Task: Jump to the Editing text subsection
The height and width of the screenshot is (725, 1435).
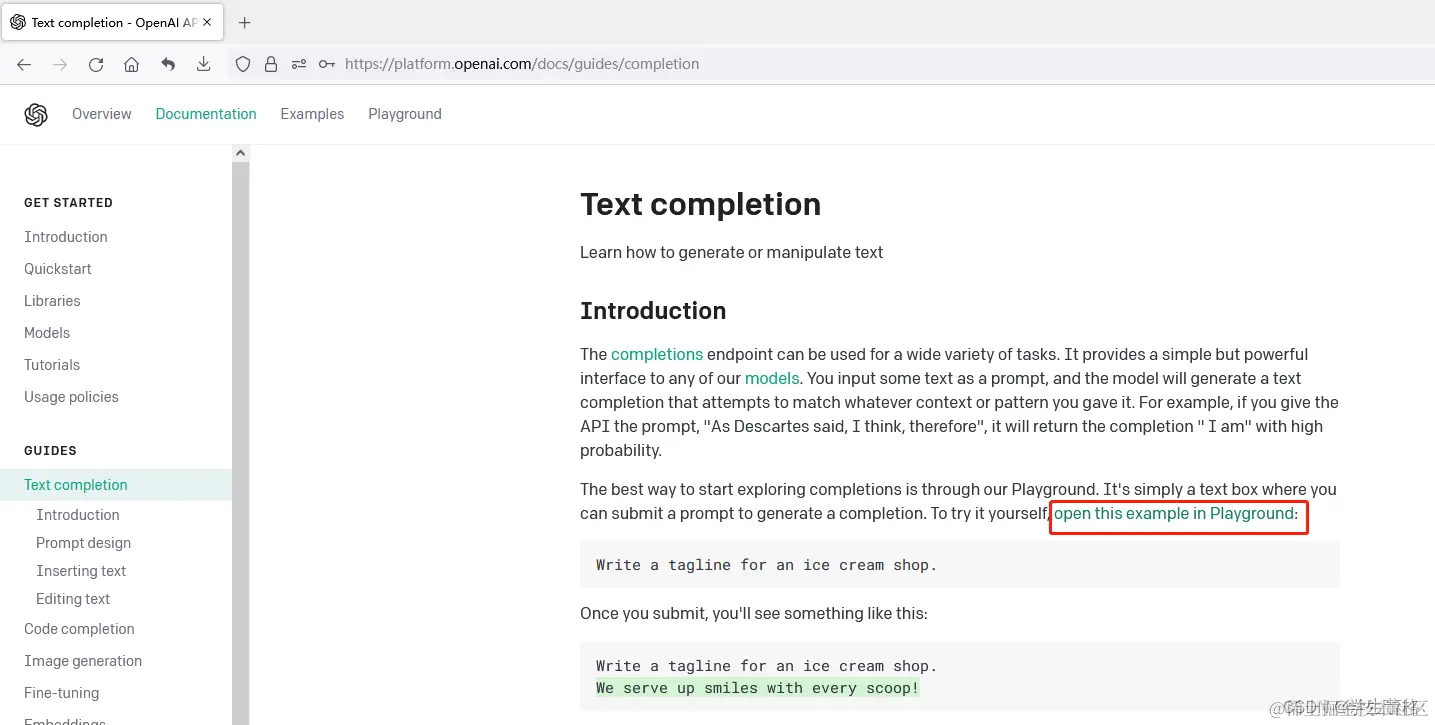Action: click(x=73, y=599)
